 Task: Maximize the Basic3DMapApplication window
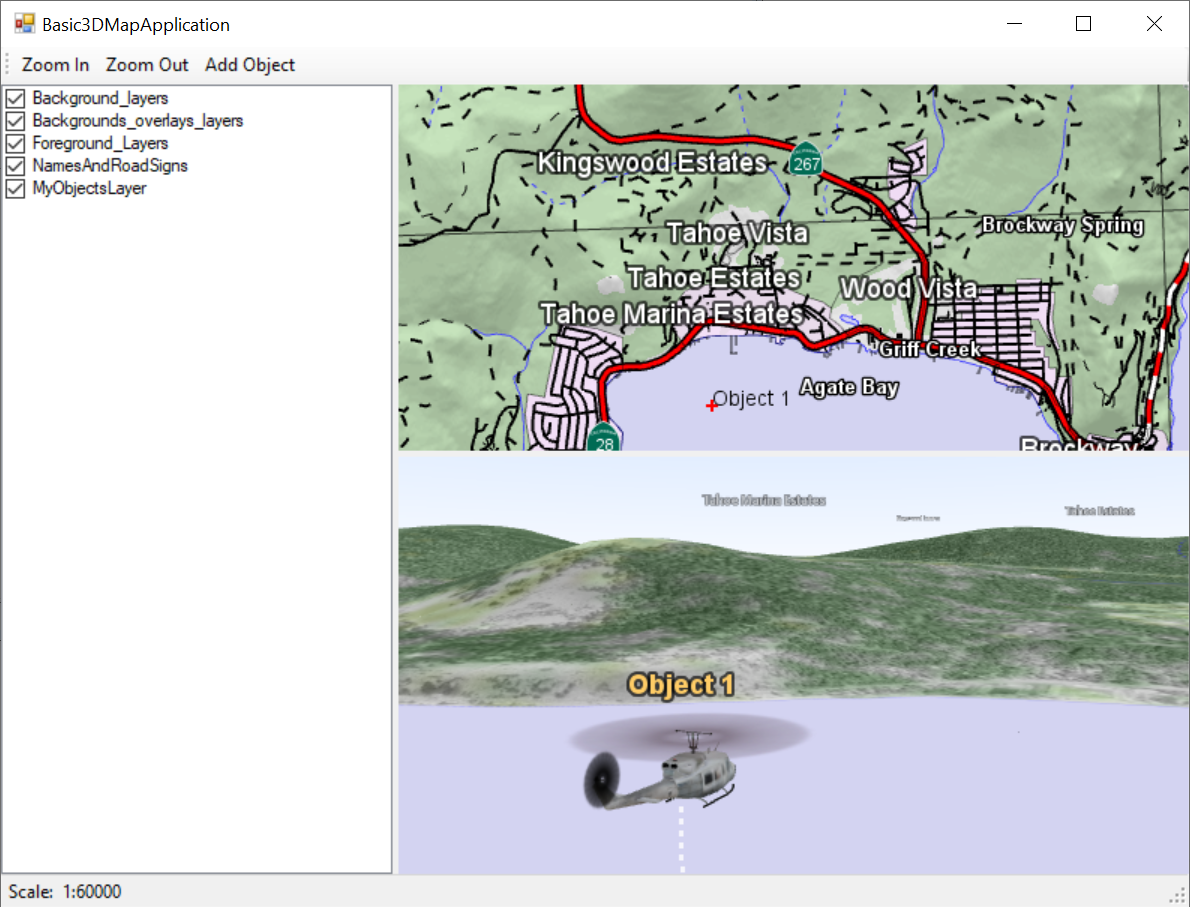click(x=1083, y=24)
